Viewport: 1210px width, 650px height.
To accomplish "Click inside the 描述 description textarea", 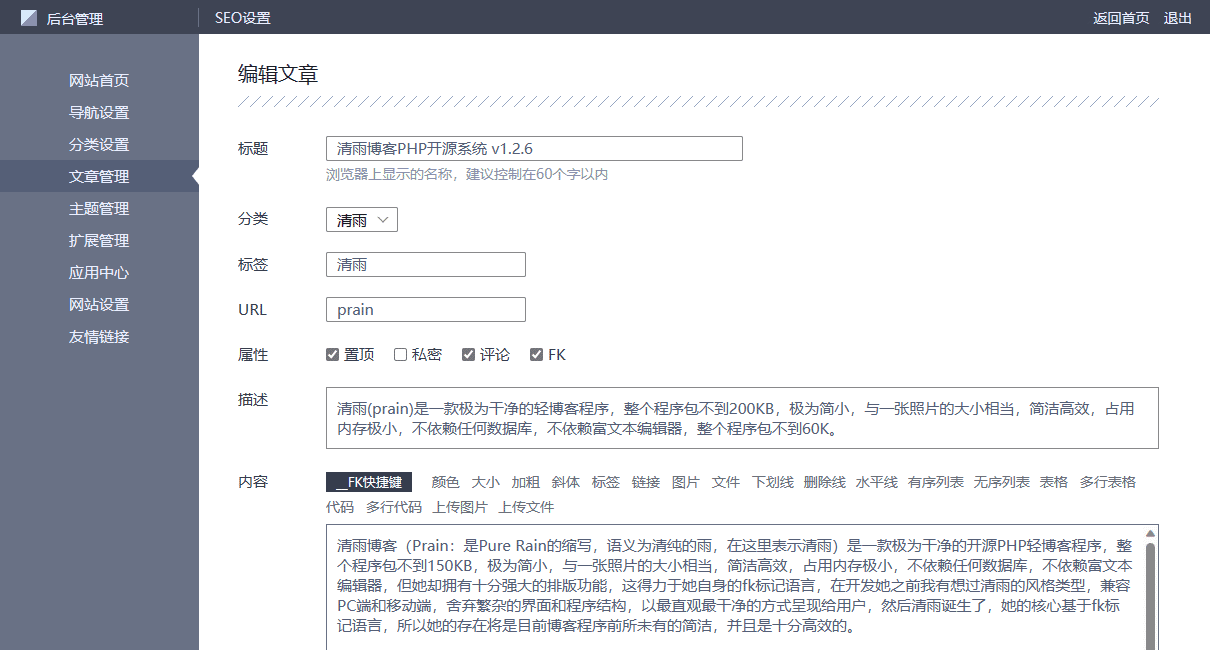I will 742,418.
